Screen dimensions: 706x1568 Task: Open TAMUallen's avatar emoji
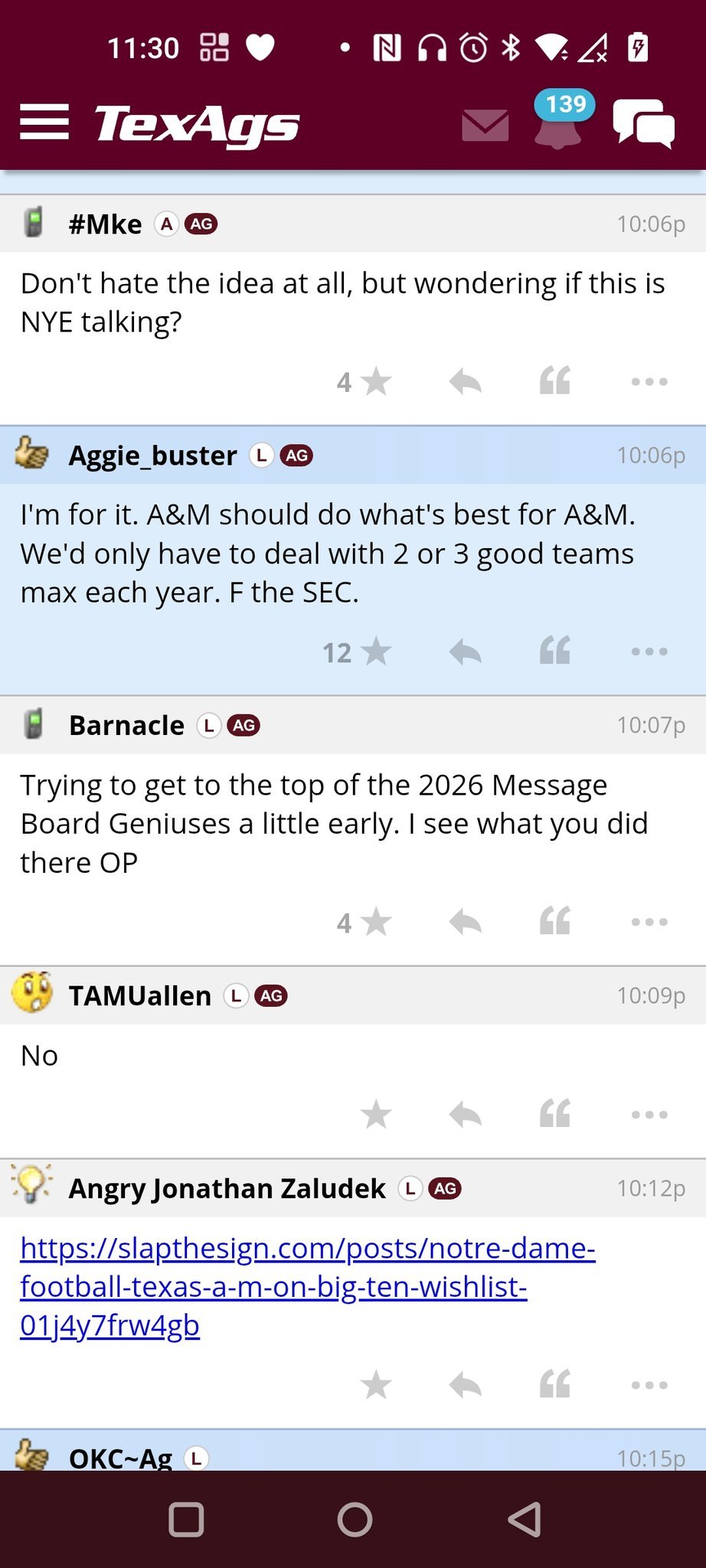32,994
